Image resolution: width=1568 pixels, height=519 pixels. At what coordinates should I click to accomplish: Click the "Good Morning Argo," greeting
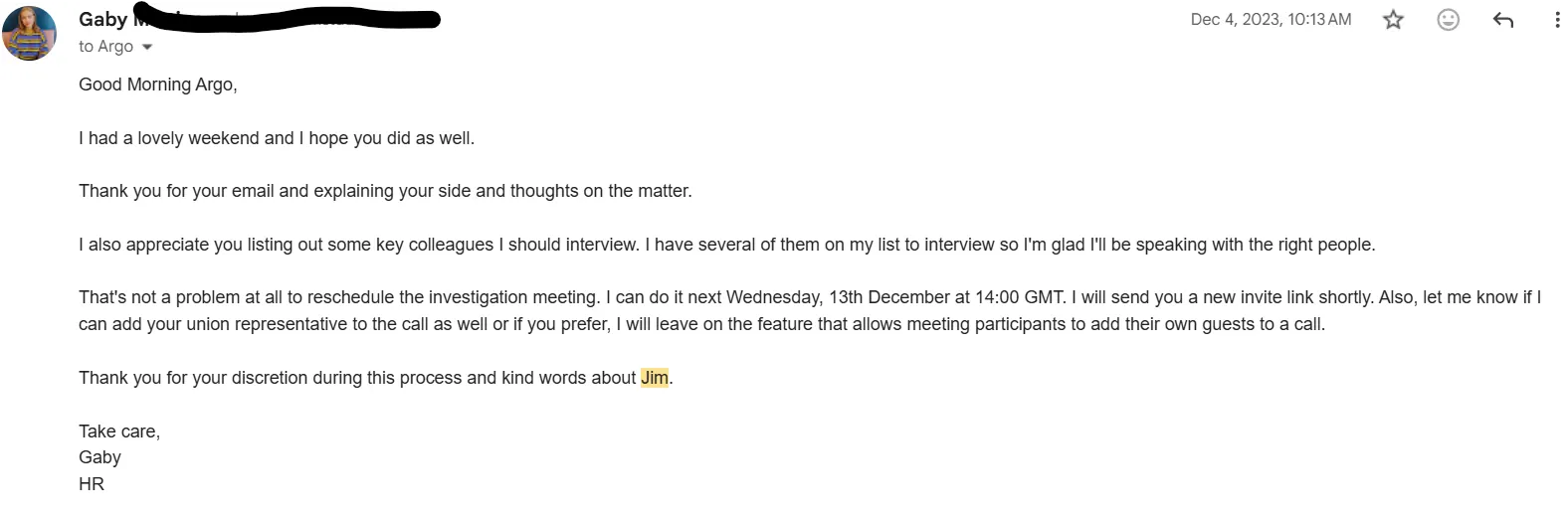point(158,85)
